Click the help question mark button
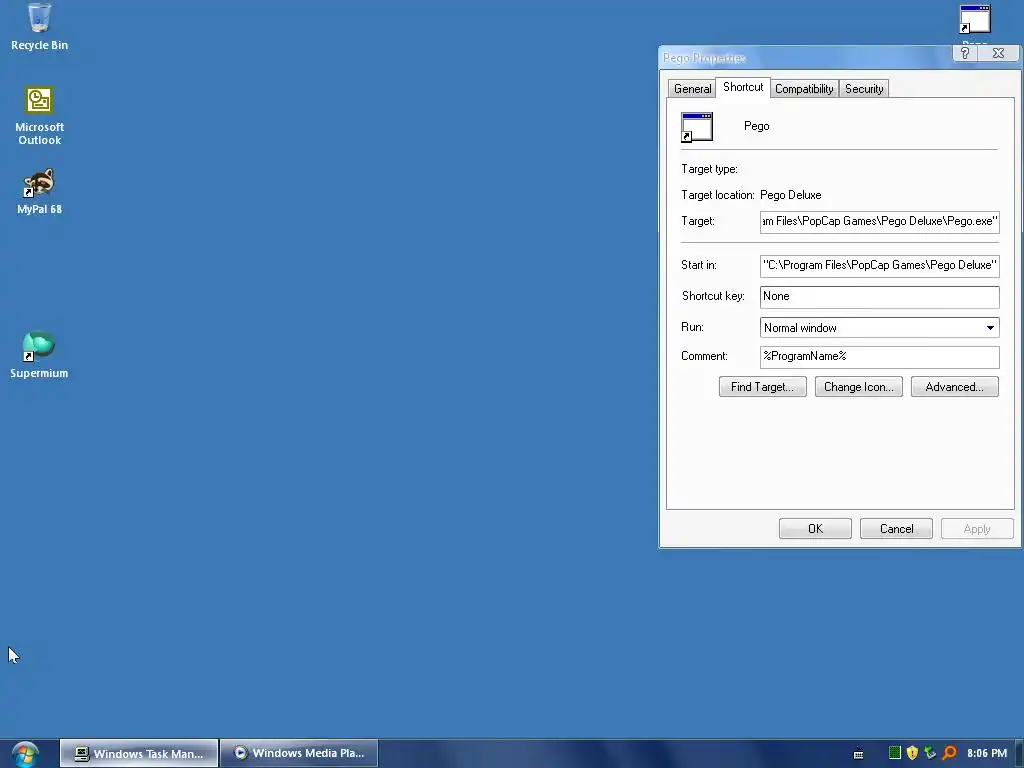The image size is (1024, 768). (965, 54)
